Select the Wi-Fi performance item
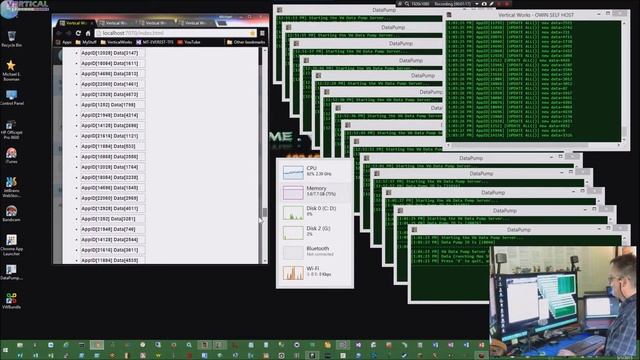 (314, 272)
